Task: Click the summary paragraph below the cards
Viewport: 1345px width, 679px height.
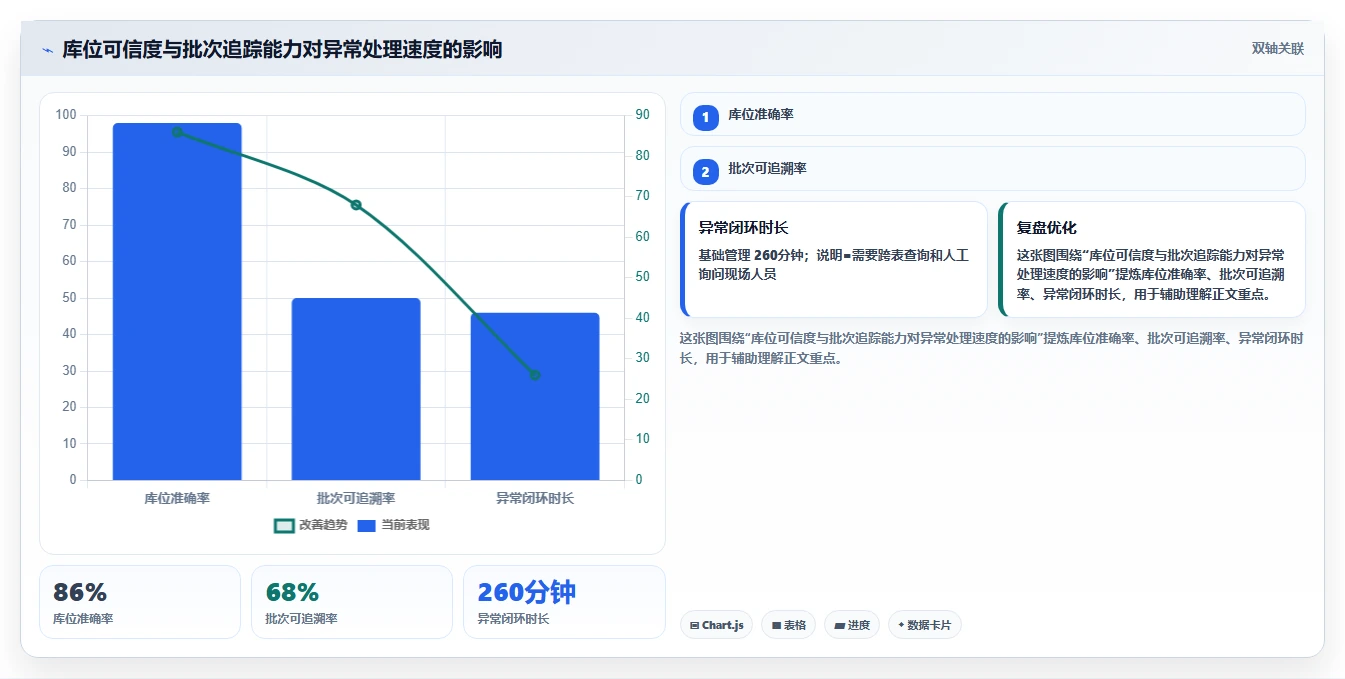Action: pos(991,348)
